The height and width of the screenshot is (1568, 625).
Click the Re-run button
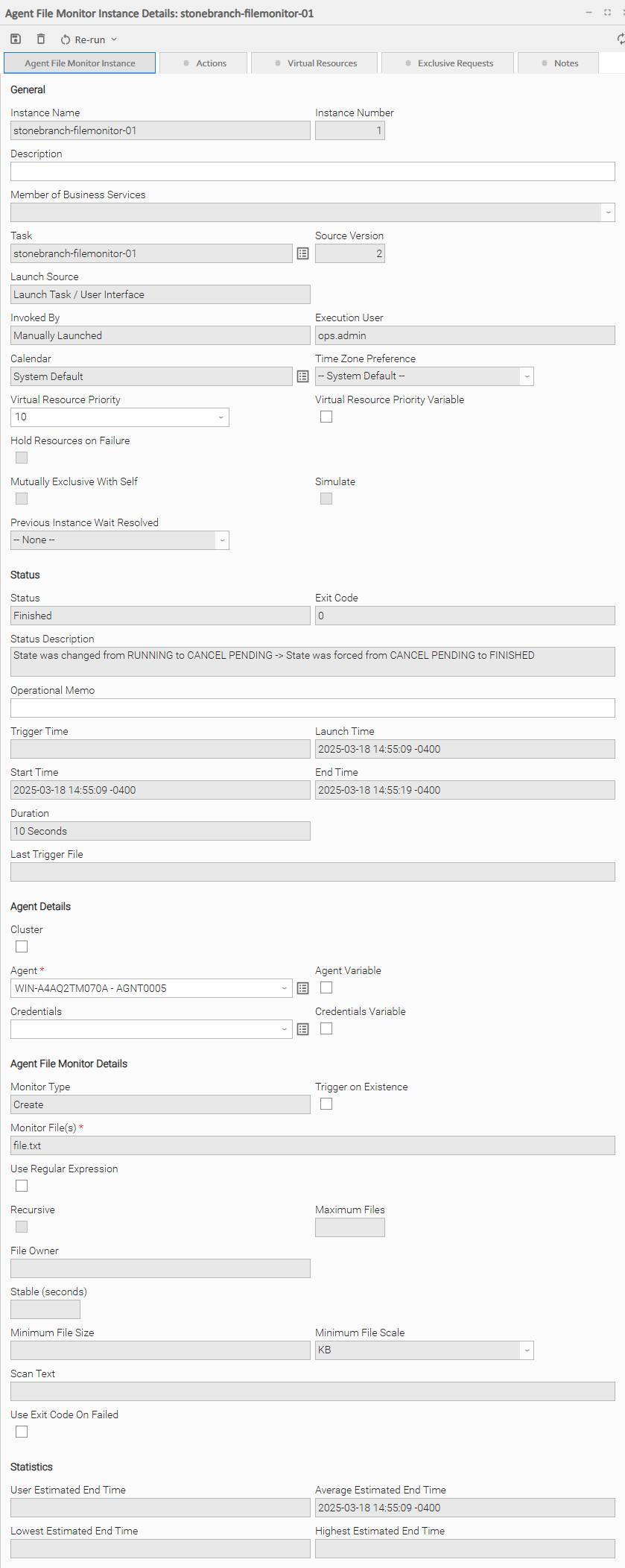pyautogui.click(x=83, y=39)
